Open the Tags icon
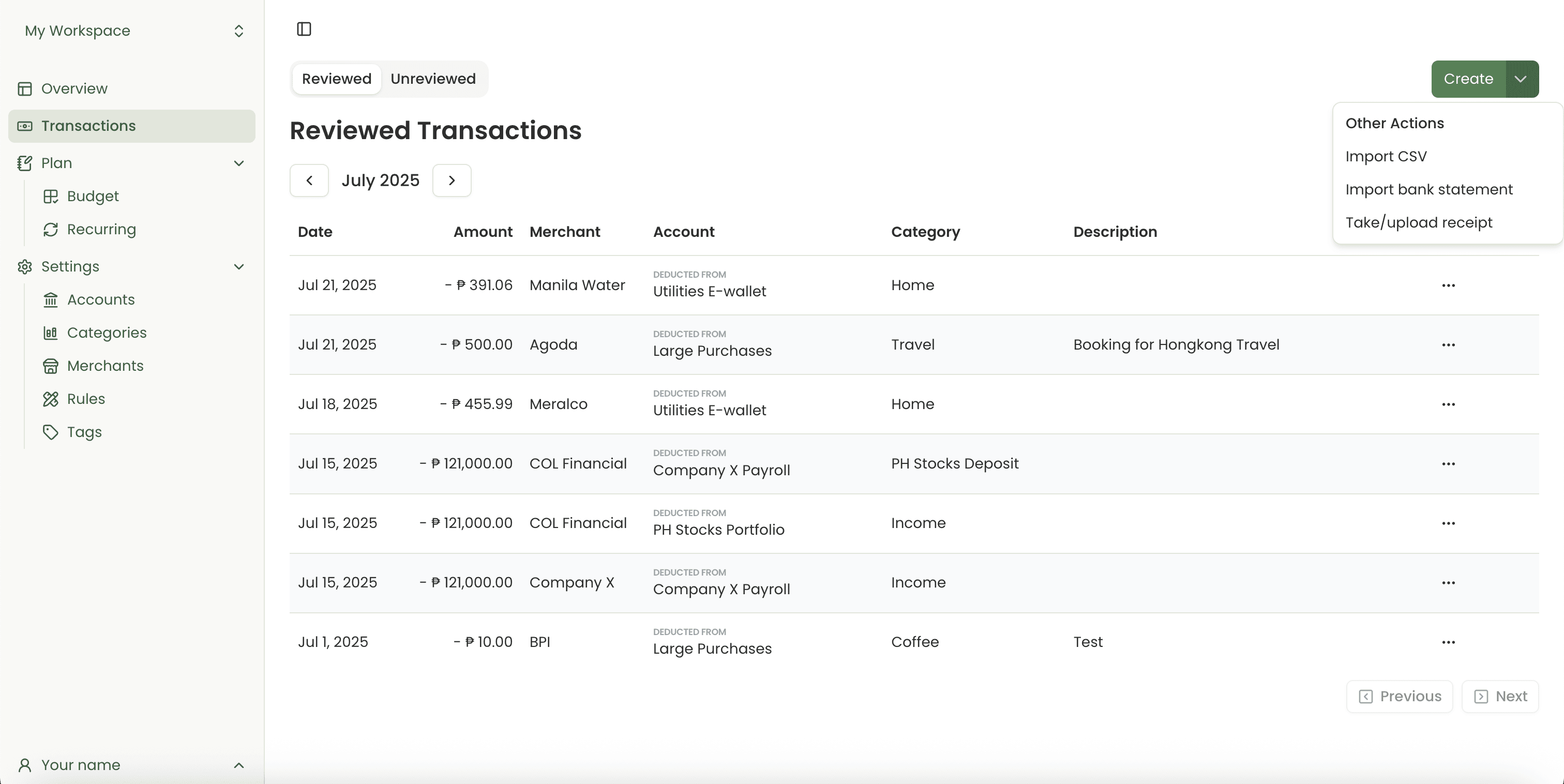 (x=50, y=432)
